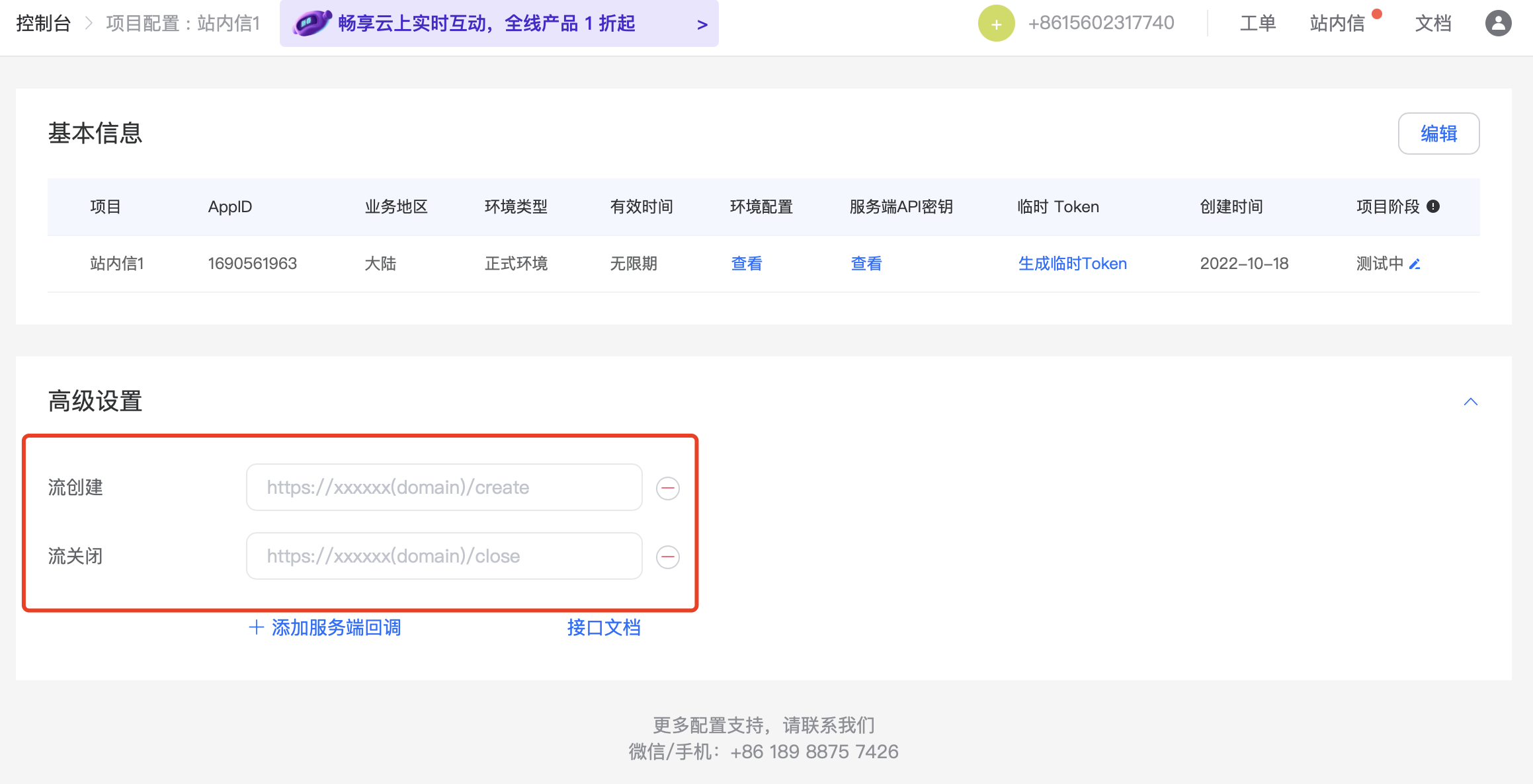This screenshot has width=1533, height=784.
Task: Open 站内信 messages menu
Action: 1337,24
